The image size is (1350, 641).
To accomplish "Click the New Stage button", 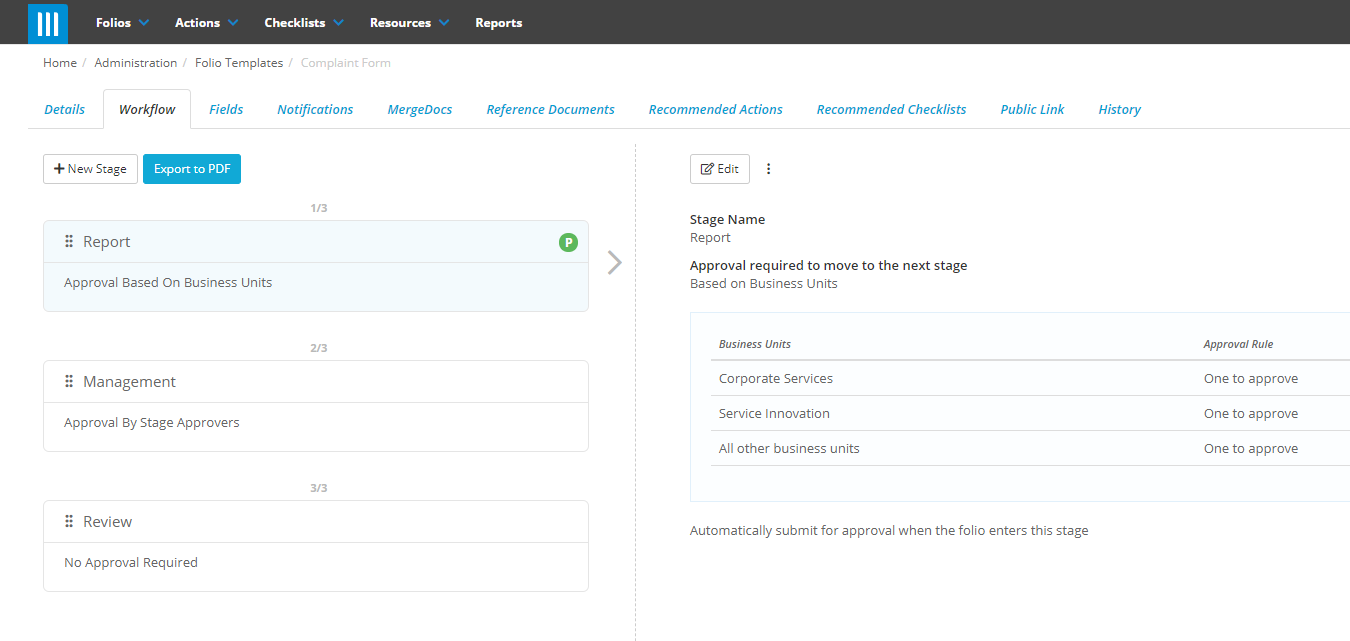I will 90,168.
